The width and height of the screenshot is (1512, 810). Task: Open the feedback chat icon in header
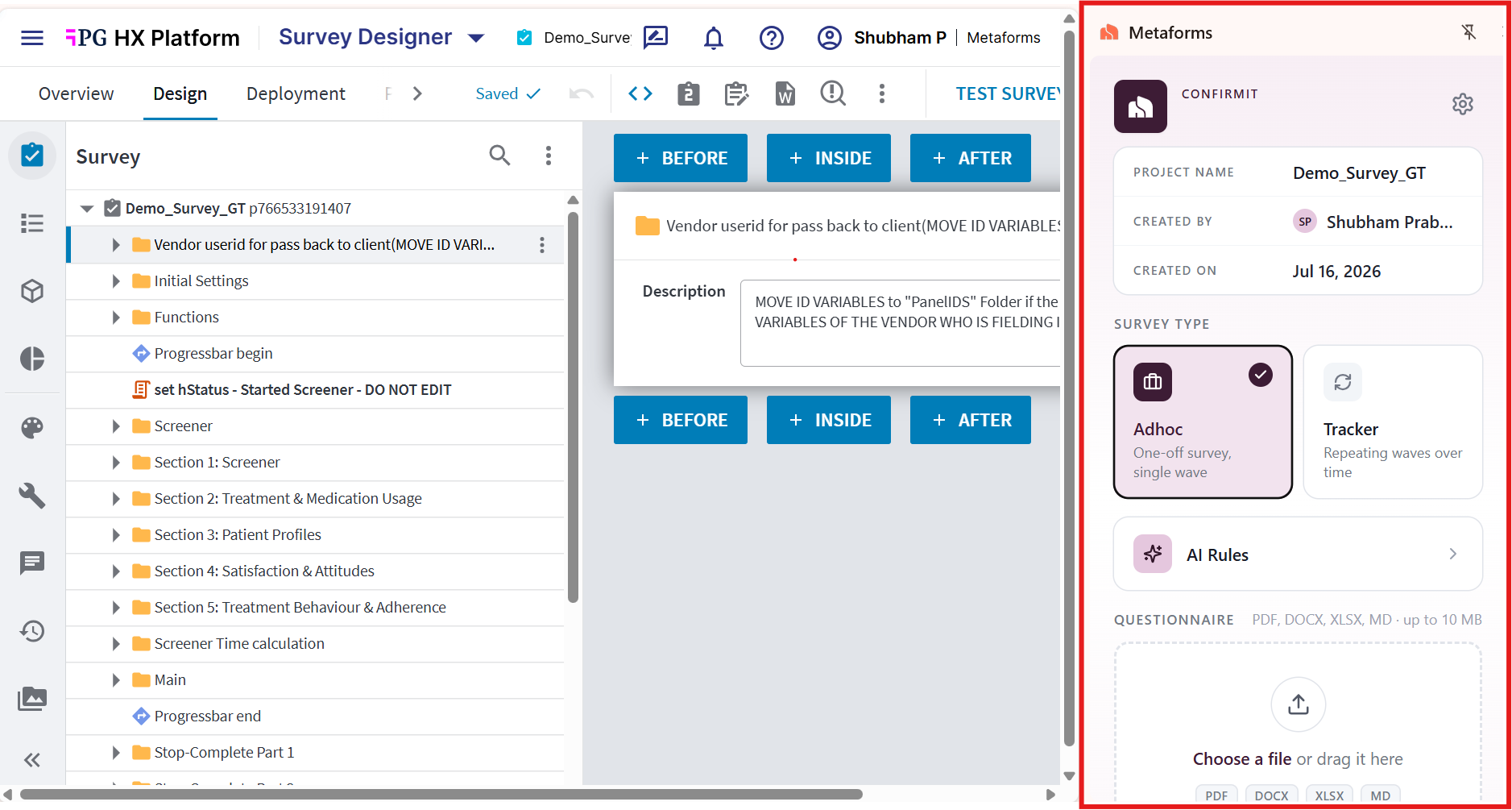[x=656, y=37]
